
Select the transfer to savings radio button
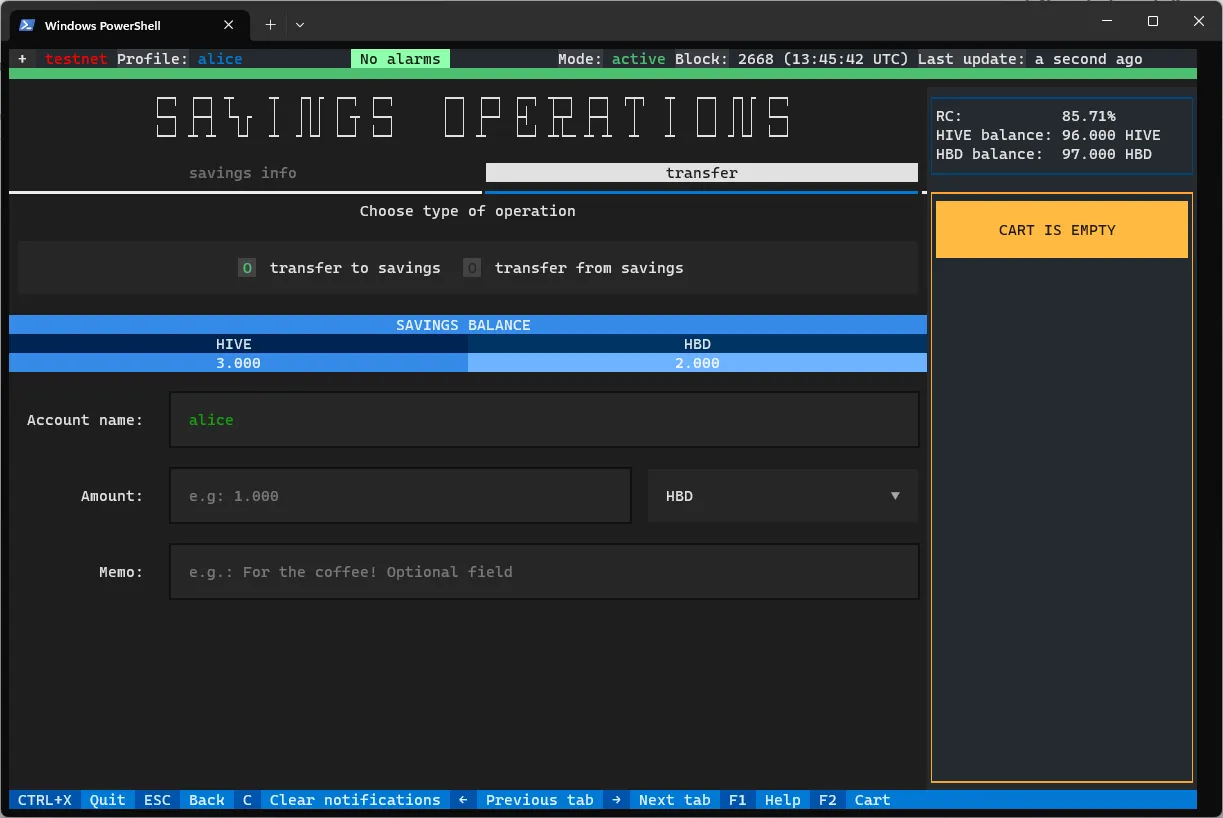pos(340,268)
